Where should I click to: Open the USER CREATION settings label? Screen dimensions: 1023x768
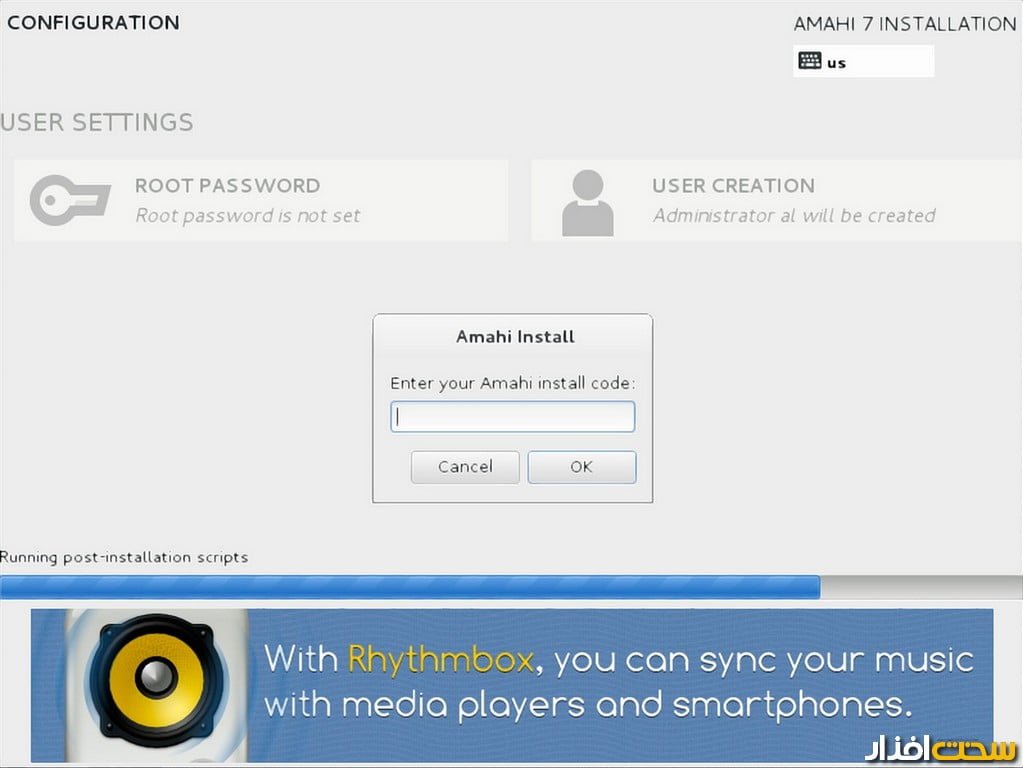pyautogui.click(x=733, y=185)
